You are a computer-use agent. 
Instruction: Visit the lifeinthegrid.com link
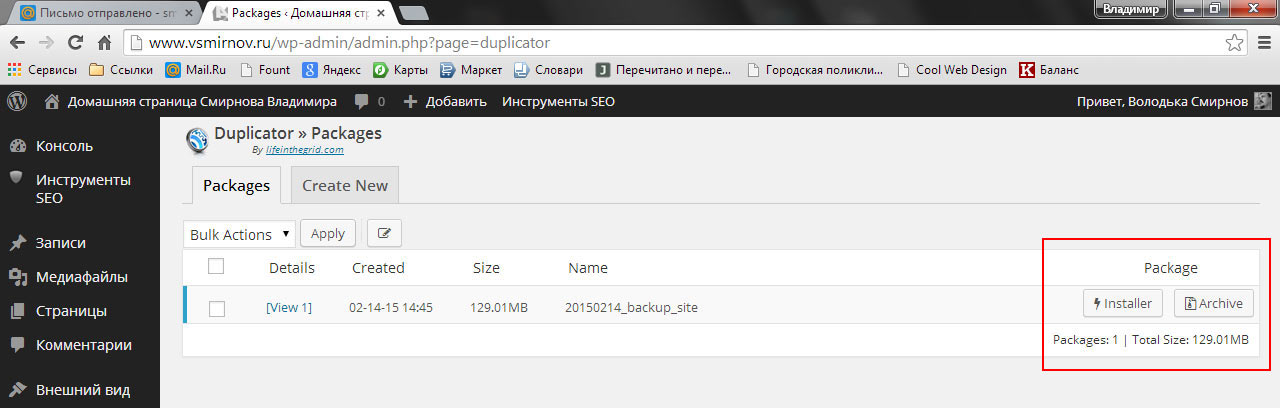[x=303, y=150]
